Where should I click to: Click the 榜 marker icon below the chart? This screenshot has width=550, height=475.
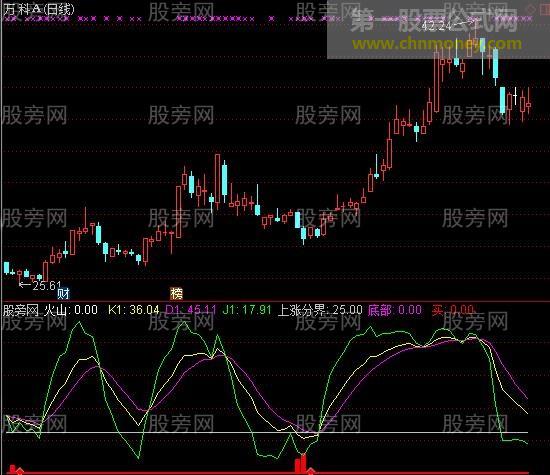176,293
